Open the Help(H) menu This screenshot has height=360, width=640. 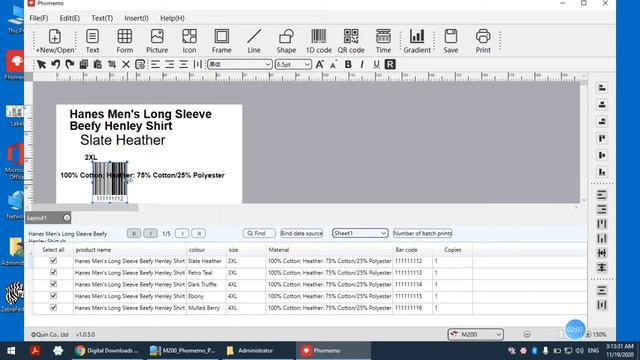point(172,18)
